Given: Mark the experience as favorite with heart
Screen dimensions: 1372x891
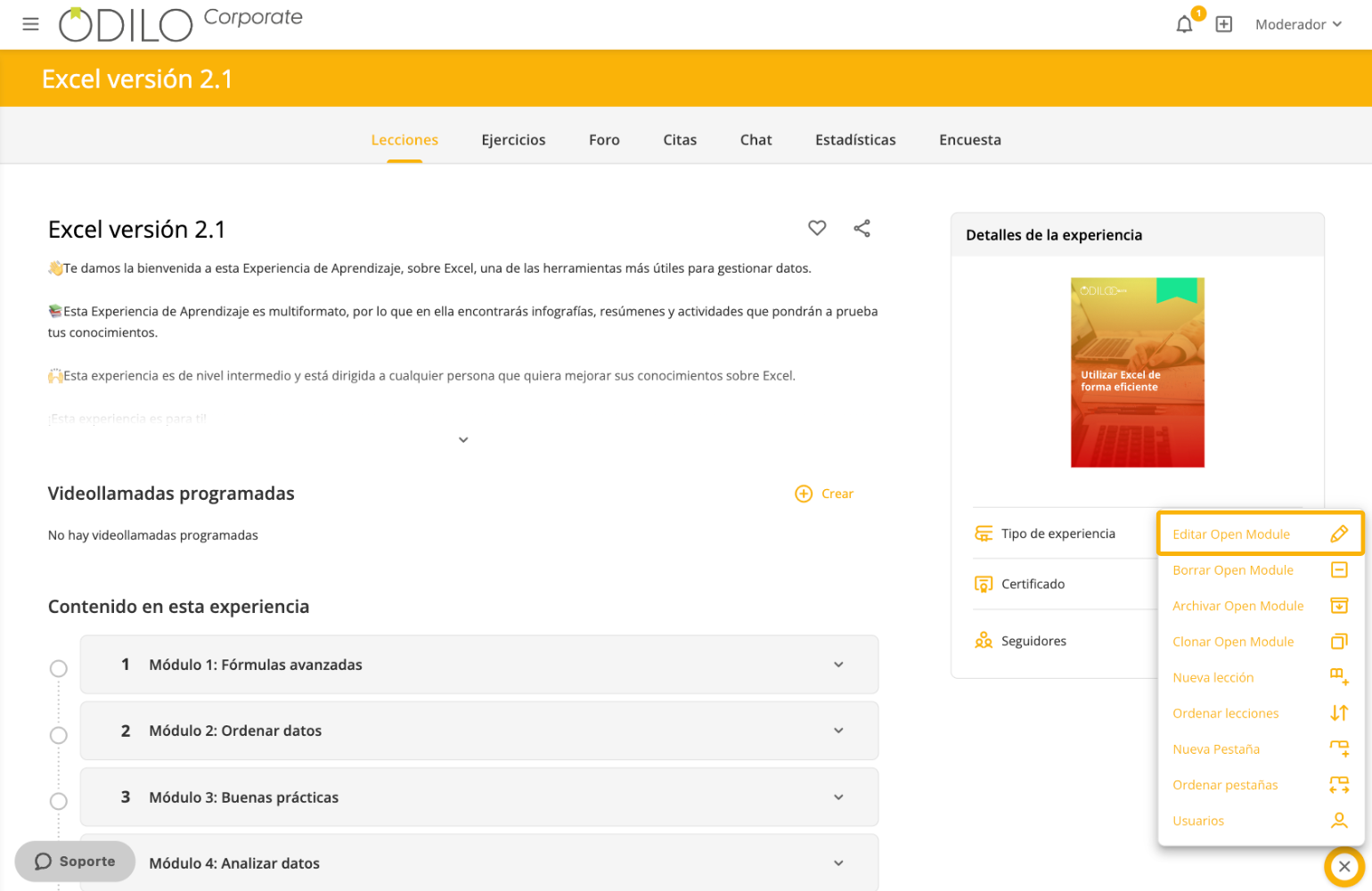Looking at the screenshot, I should click(x=817, y=228).
